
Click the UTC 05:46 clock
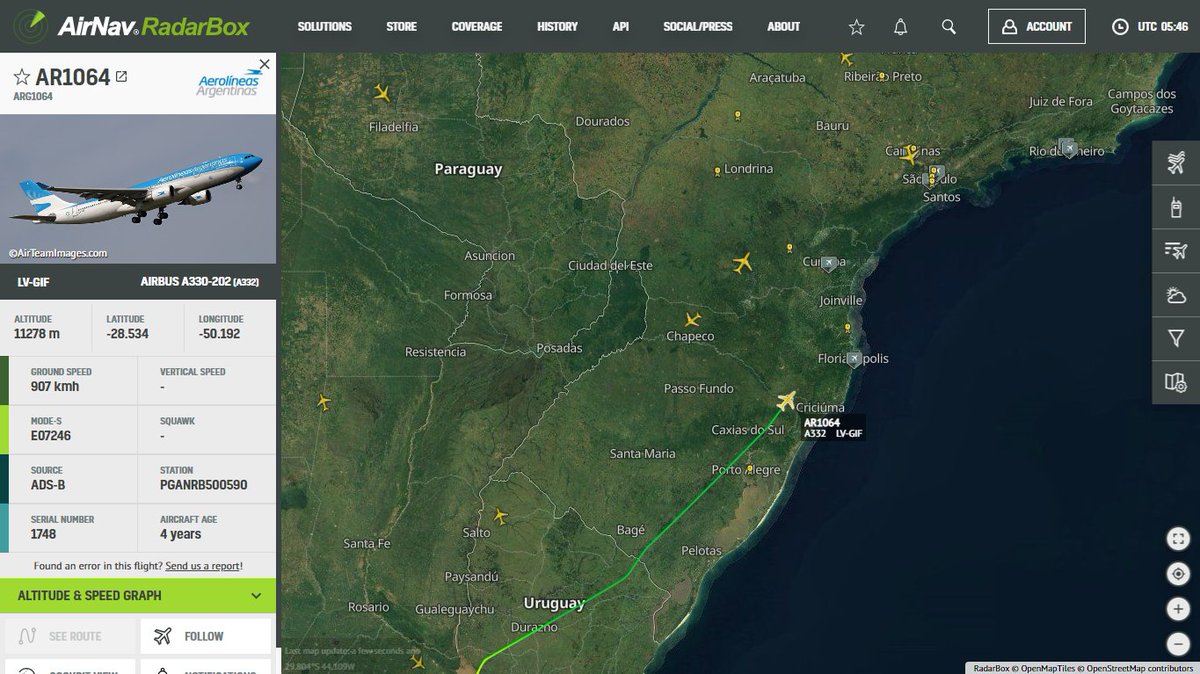(x=1150, y=27)
